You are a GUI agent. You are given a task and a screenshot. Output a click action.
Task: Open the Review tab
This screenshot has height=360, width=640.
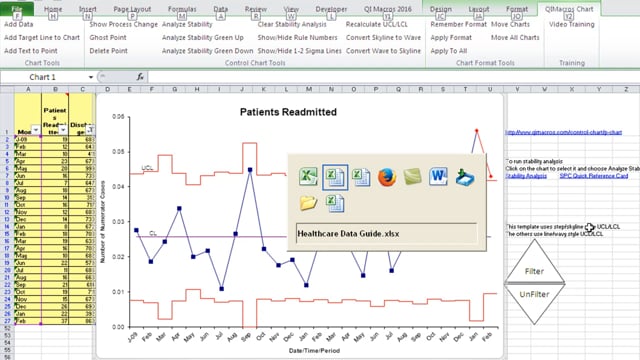click(256, 9)
